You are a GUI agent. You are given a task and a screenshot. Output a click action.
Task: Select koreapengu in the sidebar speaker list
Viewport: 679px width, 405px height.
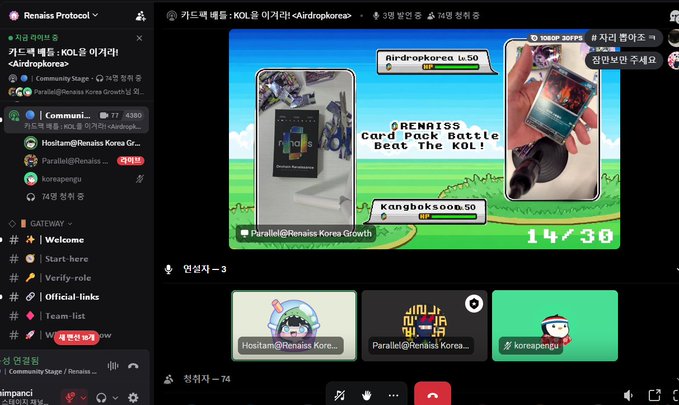click(x=61, y=179)
